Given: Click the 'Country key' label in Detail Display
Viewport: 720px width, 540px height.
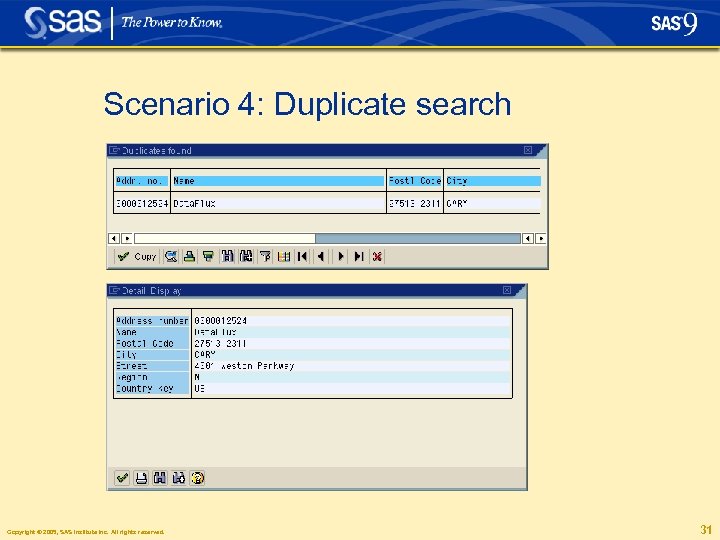Looking at the screenshot, I should [x=145, y=388].
